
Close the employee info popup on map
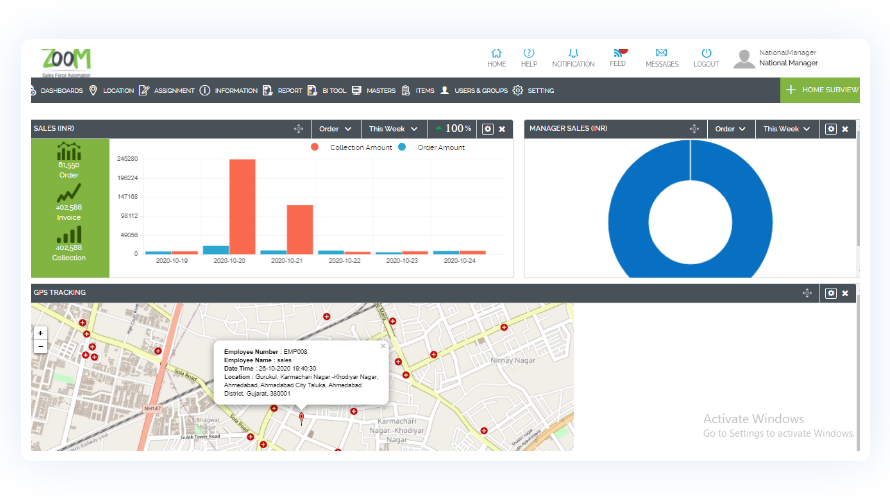point(382,346)
